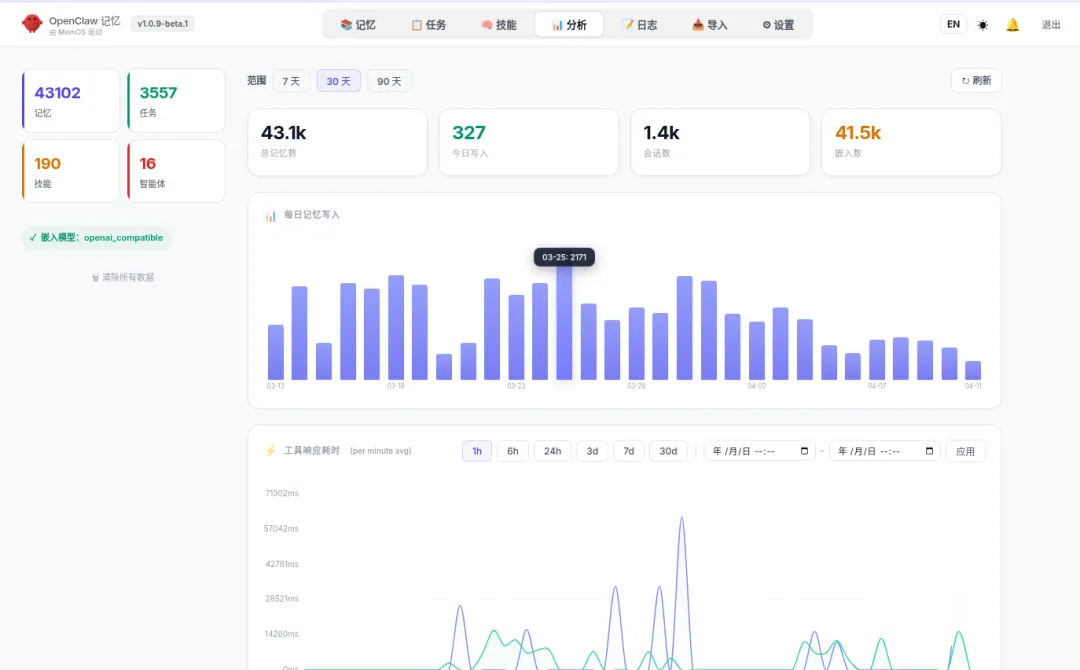The image size is (1080, 670).
Task: Click the lightning icon beside 工具响应耗时
Action: [x=271, y=450]
